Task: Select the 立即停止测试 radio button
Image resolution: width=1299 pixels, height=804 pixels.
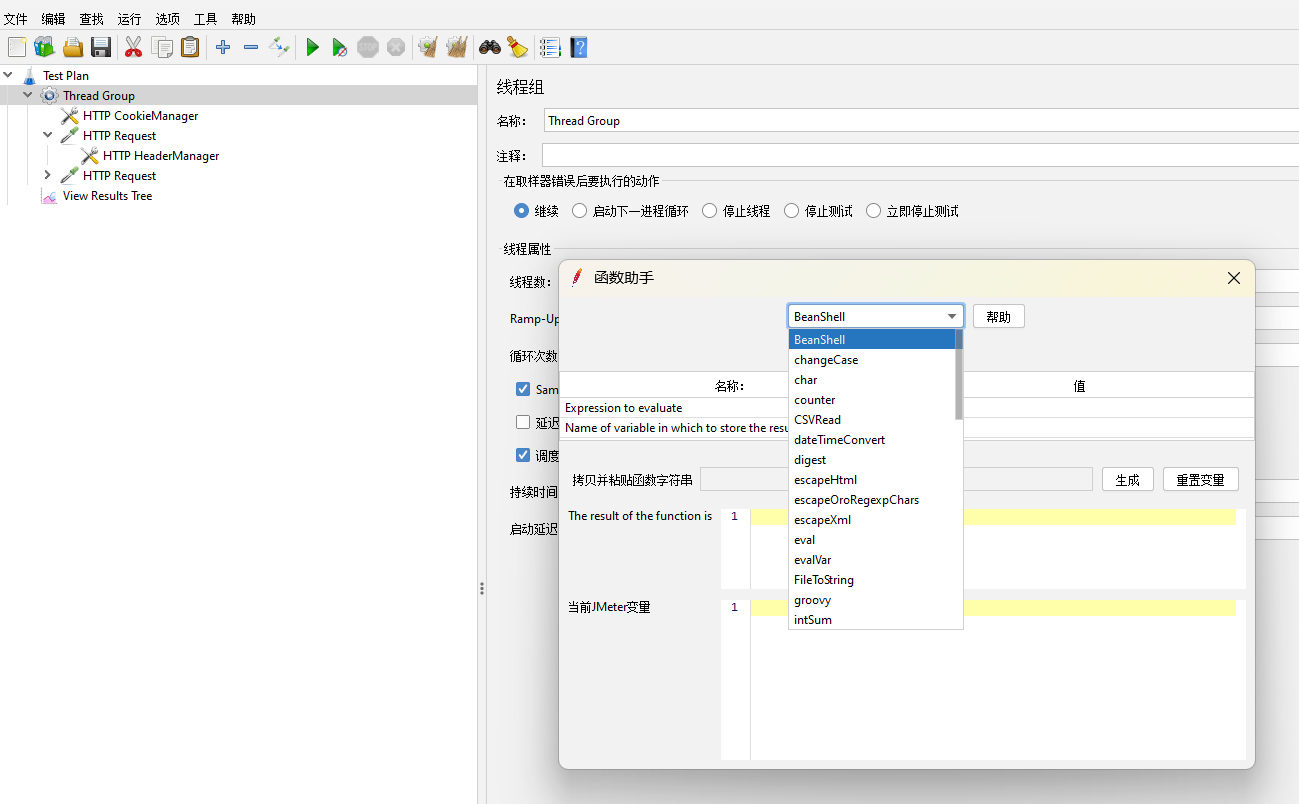Action: pos(873,211)
